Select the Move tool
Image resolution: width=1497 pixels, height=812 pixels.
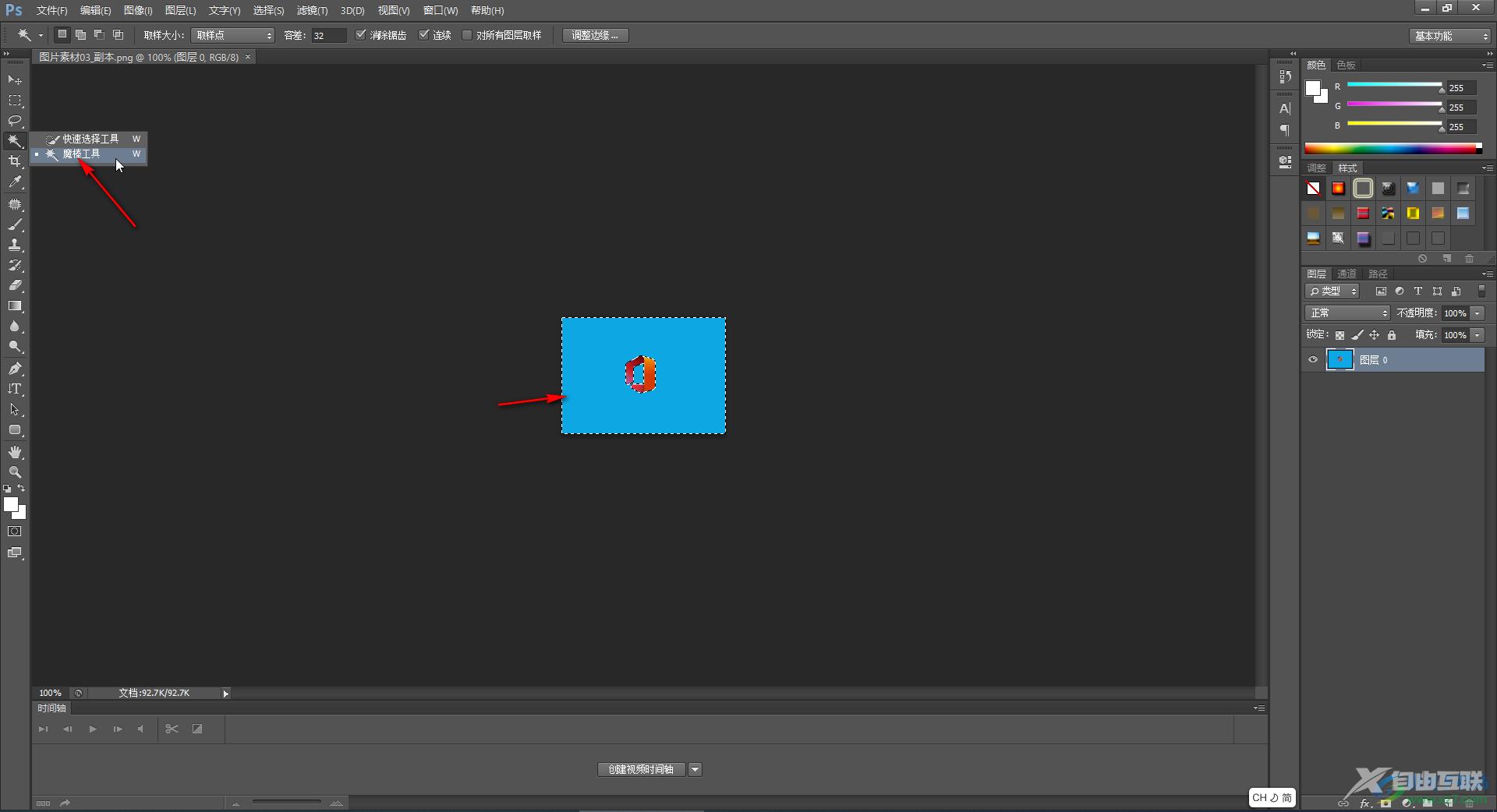tap(15, 80)
